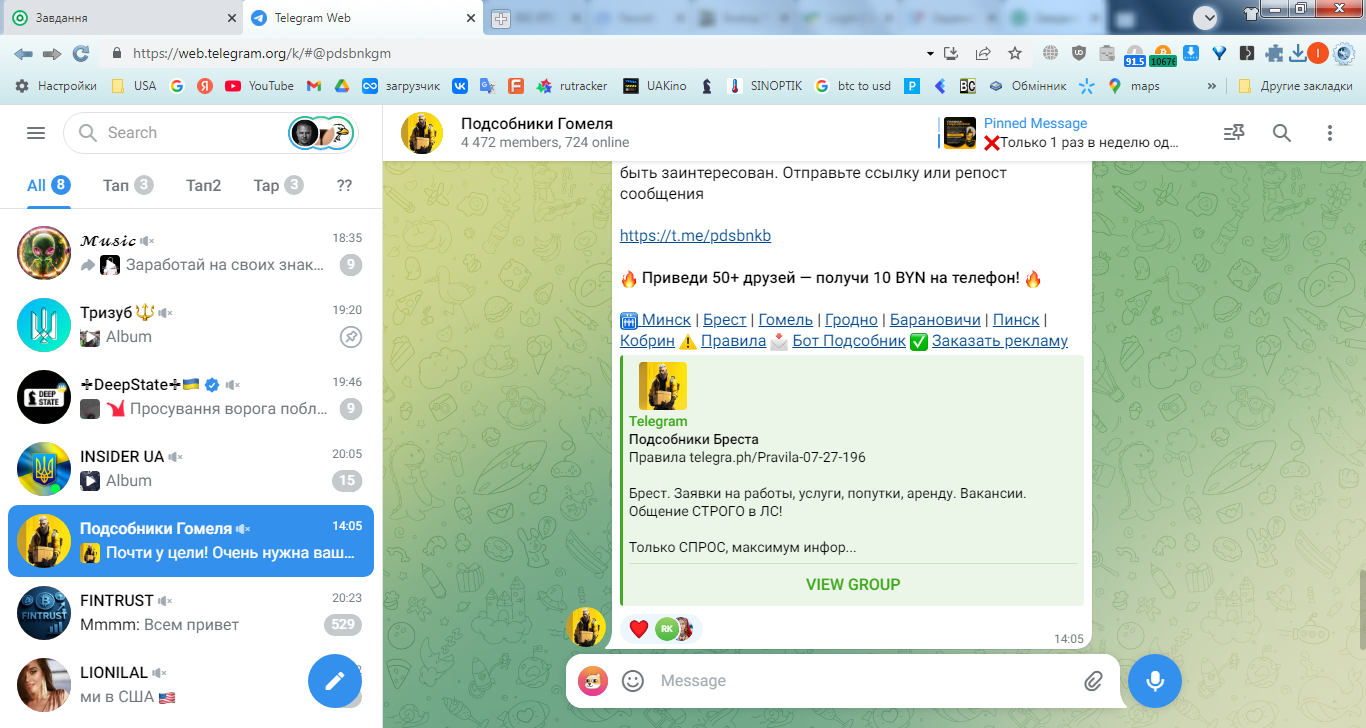This screenshot has width=1366, height=728.
Task: Close the Telegram Web browser tab
Action: pos(473,18)
